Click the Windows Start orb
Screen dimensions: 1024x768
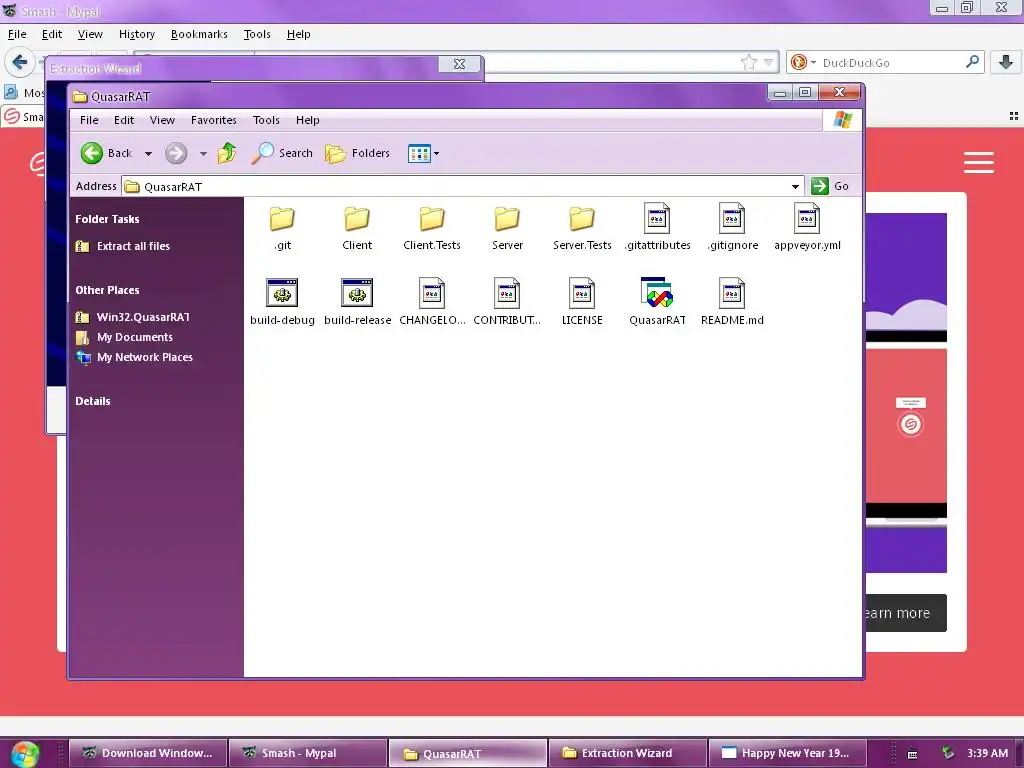click(x=25, y=754)
